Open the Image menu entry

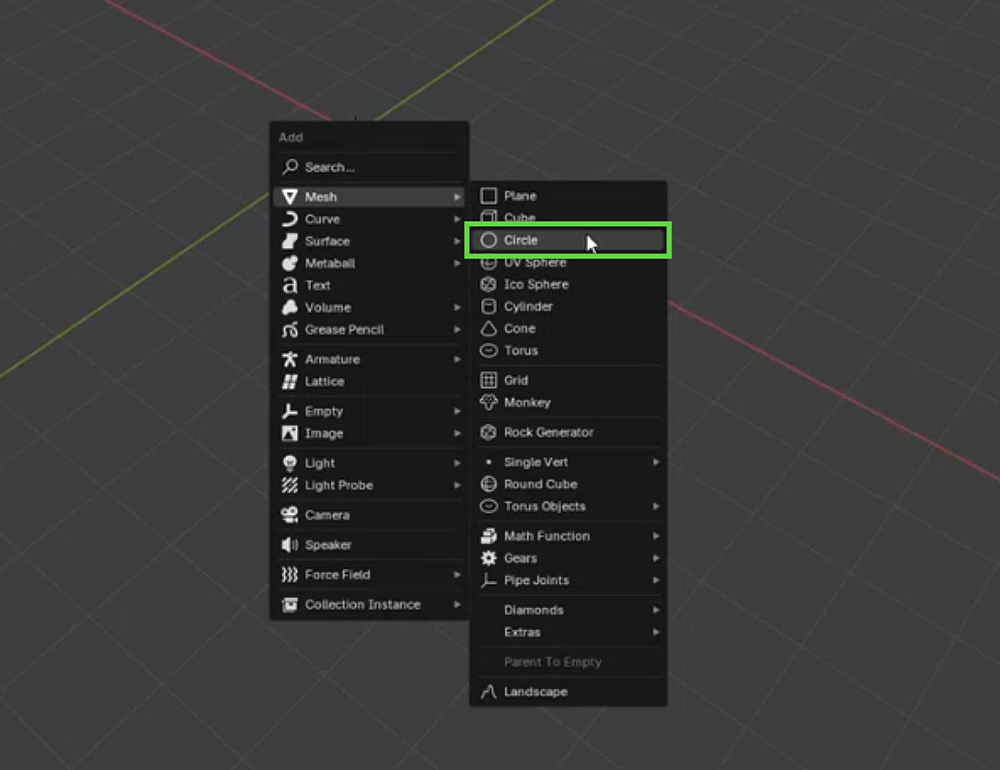click(369, 433)
